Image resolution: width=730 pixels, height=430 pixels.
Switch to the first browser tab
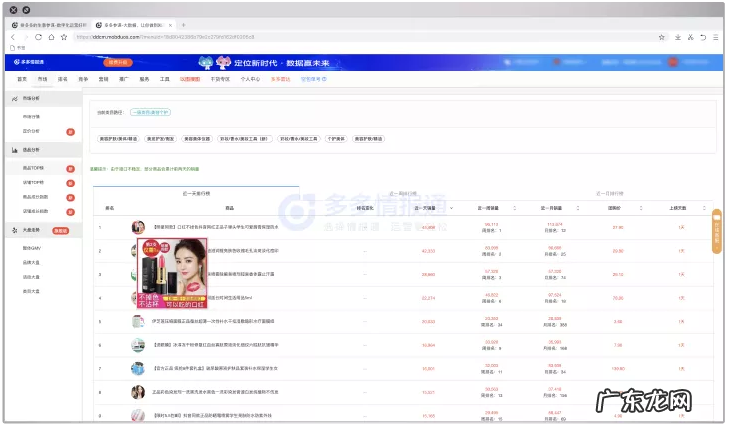coord(49,25)
